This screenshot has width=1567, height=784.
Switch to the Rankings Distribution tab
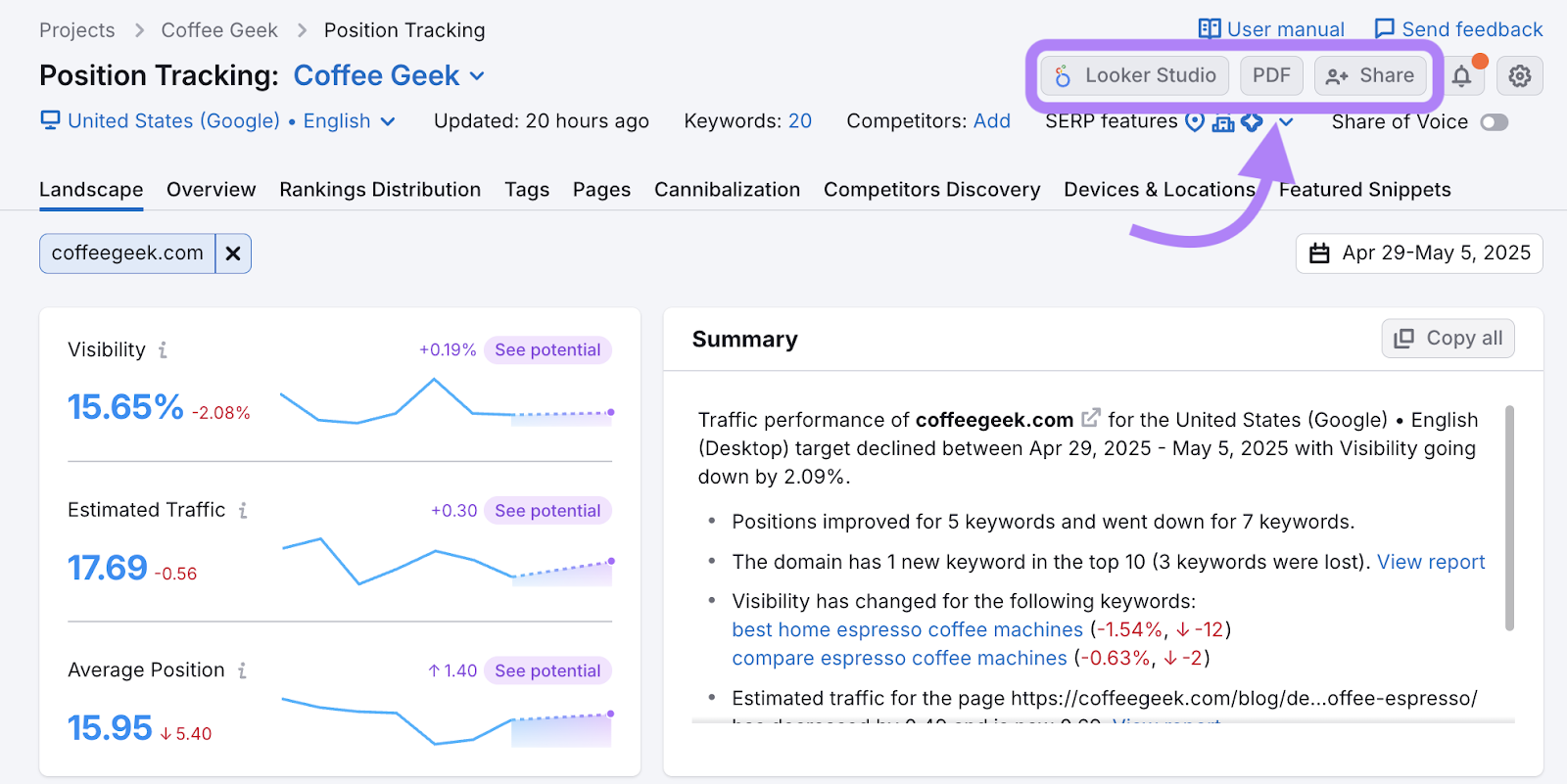(x=380, y=190)
